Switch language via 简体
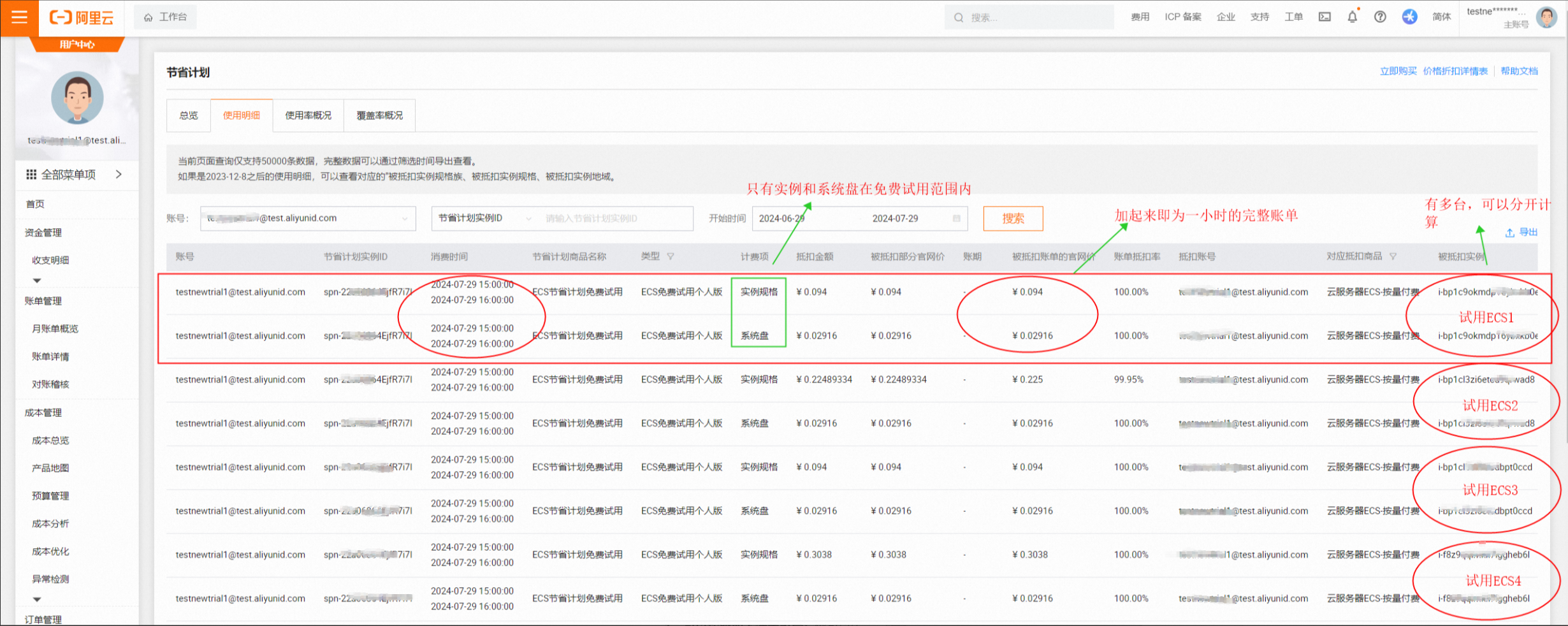 coord(1442,17)
